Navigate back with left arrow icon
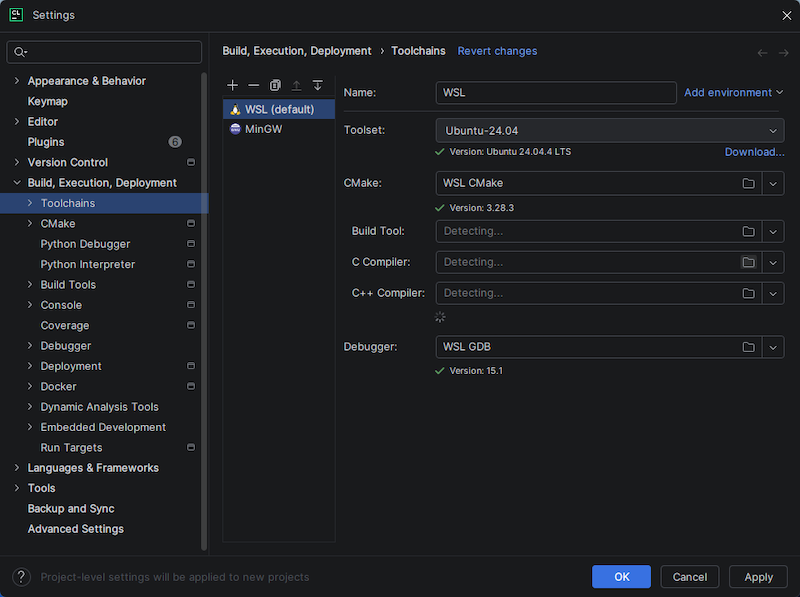Image resolution: width=800 pixels, height=597 pixels. coord(762,53)
